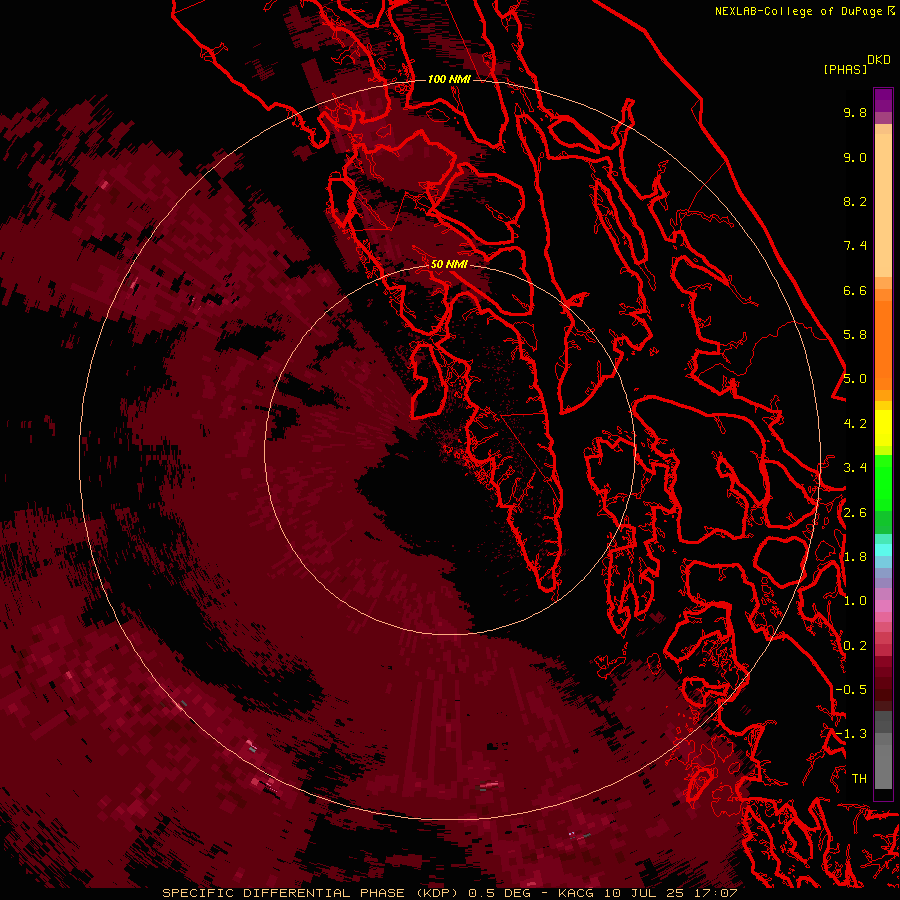Click the 5.8 scale value
The image size is (900, 900).
855,335
